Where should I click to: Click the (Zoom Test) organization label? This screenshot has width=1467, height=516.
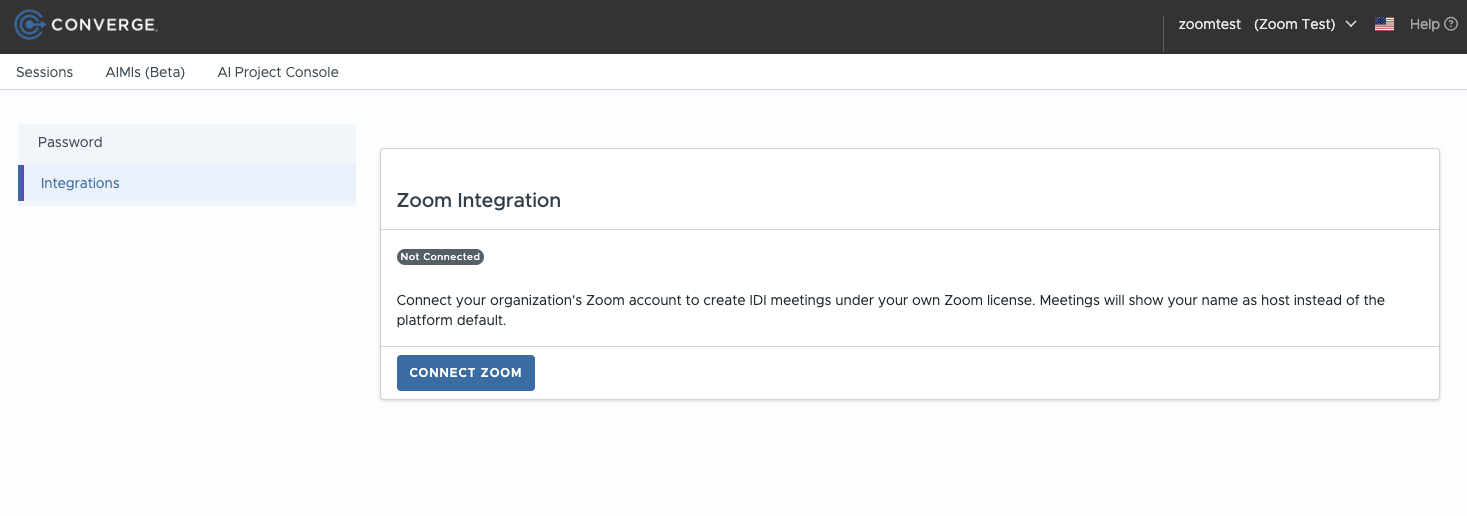coord(1294,24)
